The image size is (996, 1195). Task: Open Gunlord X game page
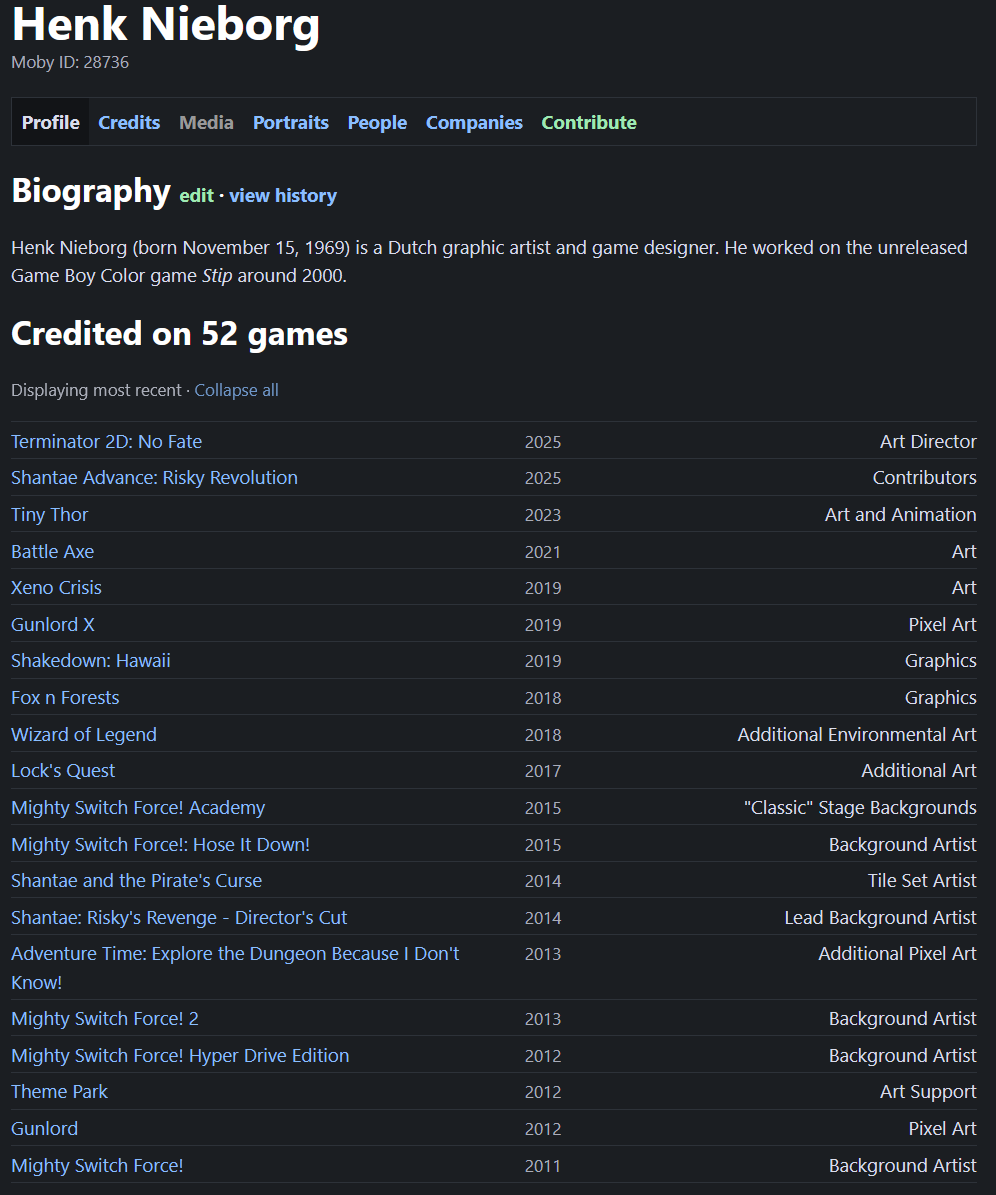click(x=53, y=624)
